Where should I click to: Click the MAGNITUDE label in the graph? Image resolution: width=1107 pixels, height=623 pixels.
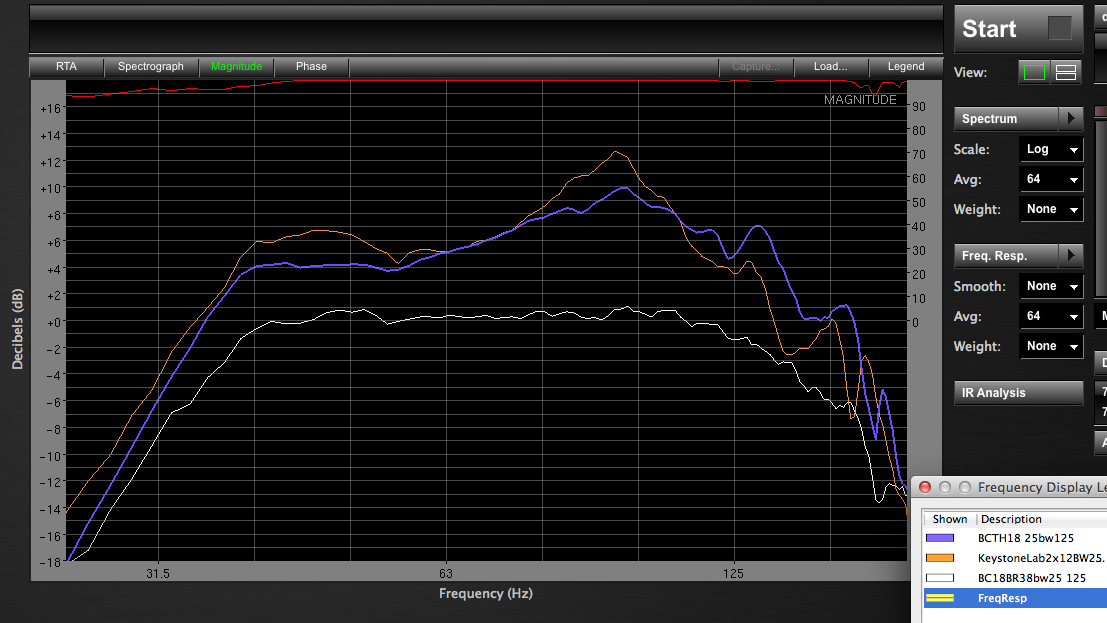coord(860,100)
